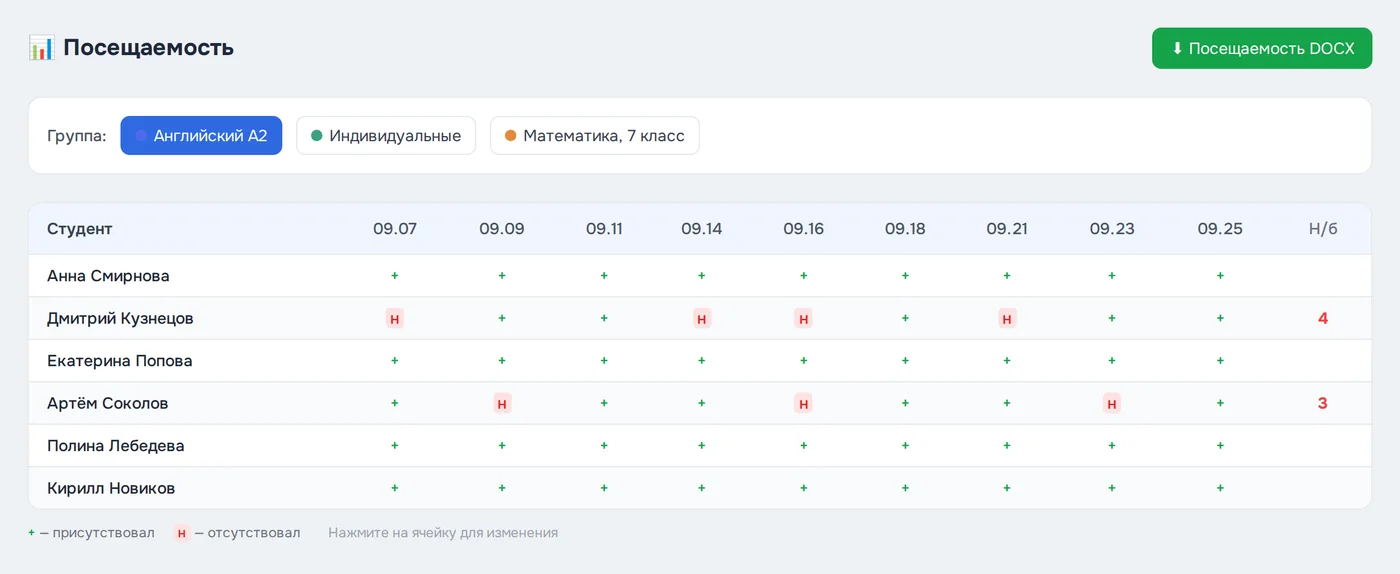This screenshot has width=1400, height=574.
Task: Change Полина Лебедева attendance on 09.11
Action: 604,446
